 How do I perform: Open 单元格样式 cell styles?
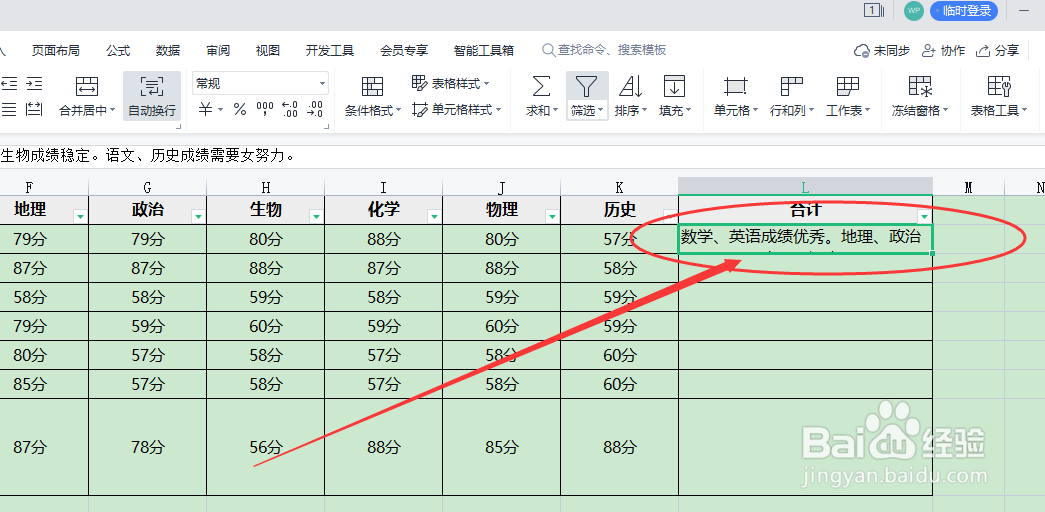point(457,109)
